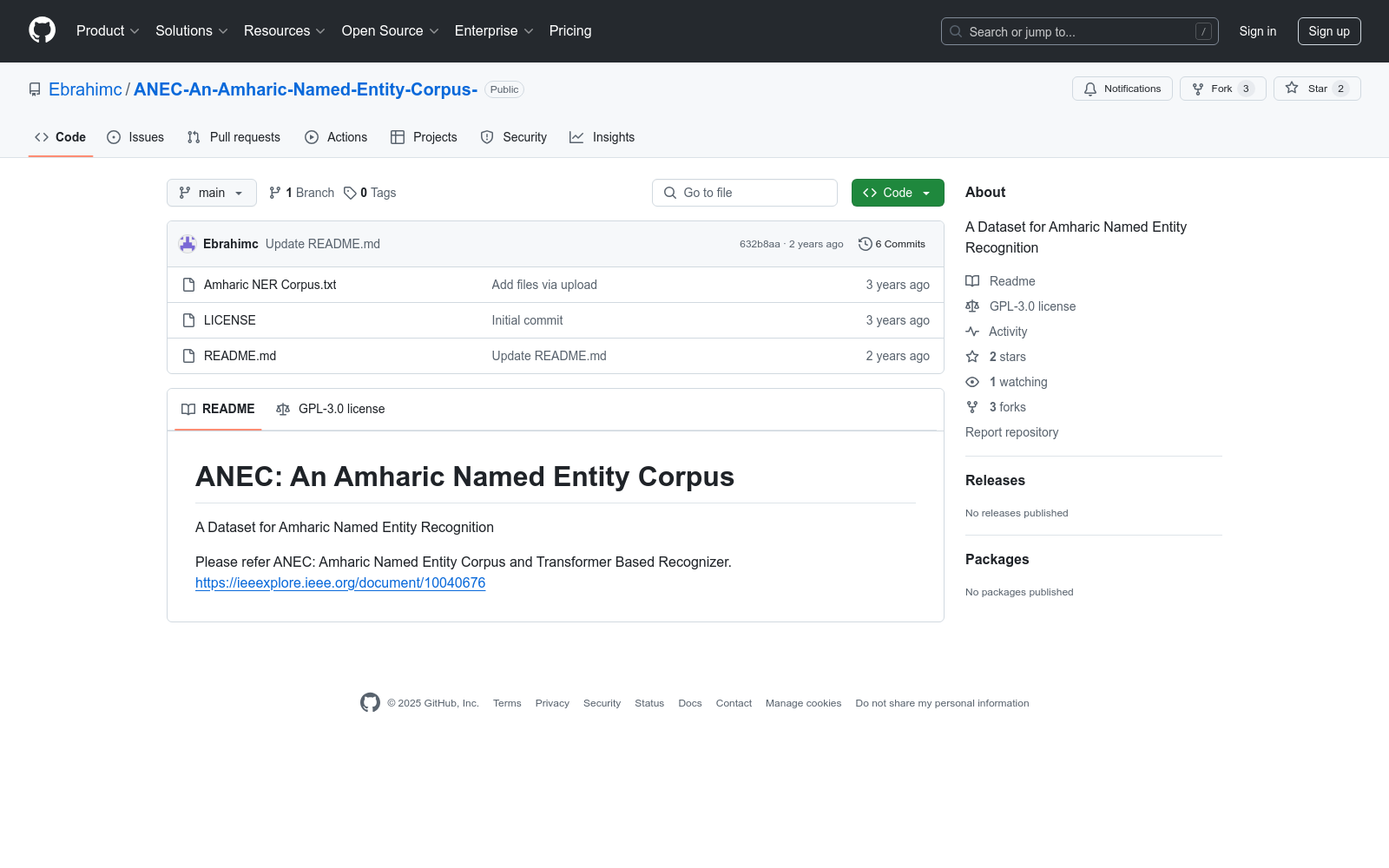The height and width of the screenshot is (868, 1389).
Task: Click the pulse icon beside Activity
Action: pyautogui.click(x=972, y=332)
